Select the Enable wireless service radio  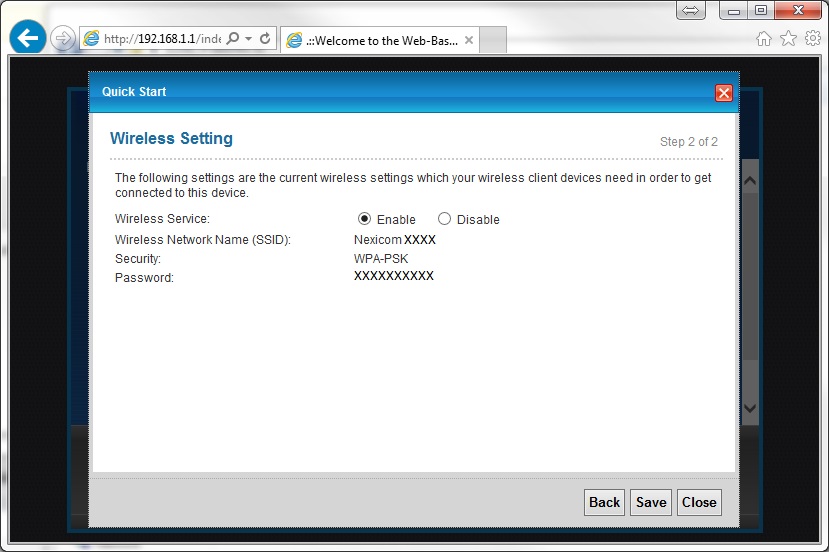[364, 218]
